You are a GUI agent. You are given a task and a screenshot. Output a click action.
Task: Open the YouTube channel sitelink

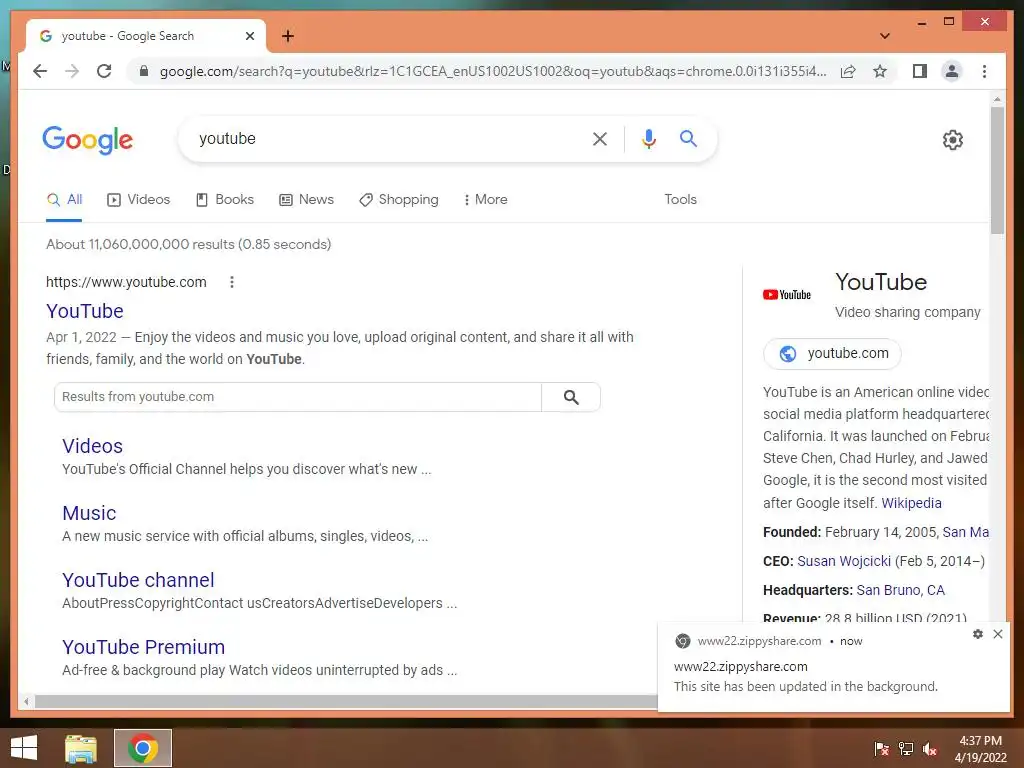(138, 580)
